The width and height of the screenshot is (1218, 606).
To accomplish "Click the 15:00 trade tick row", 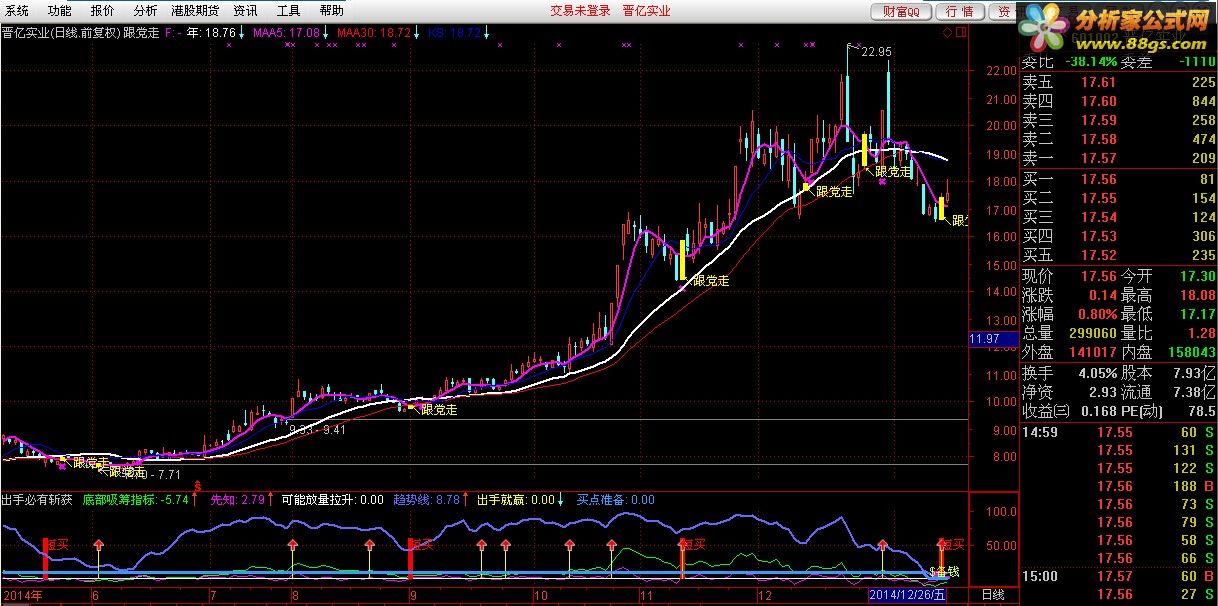I will [1118, 576].
